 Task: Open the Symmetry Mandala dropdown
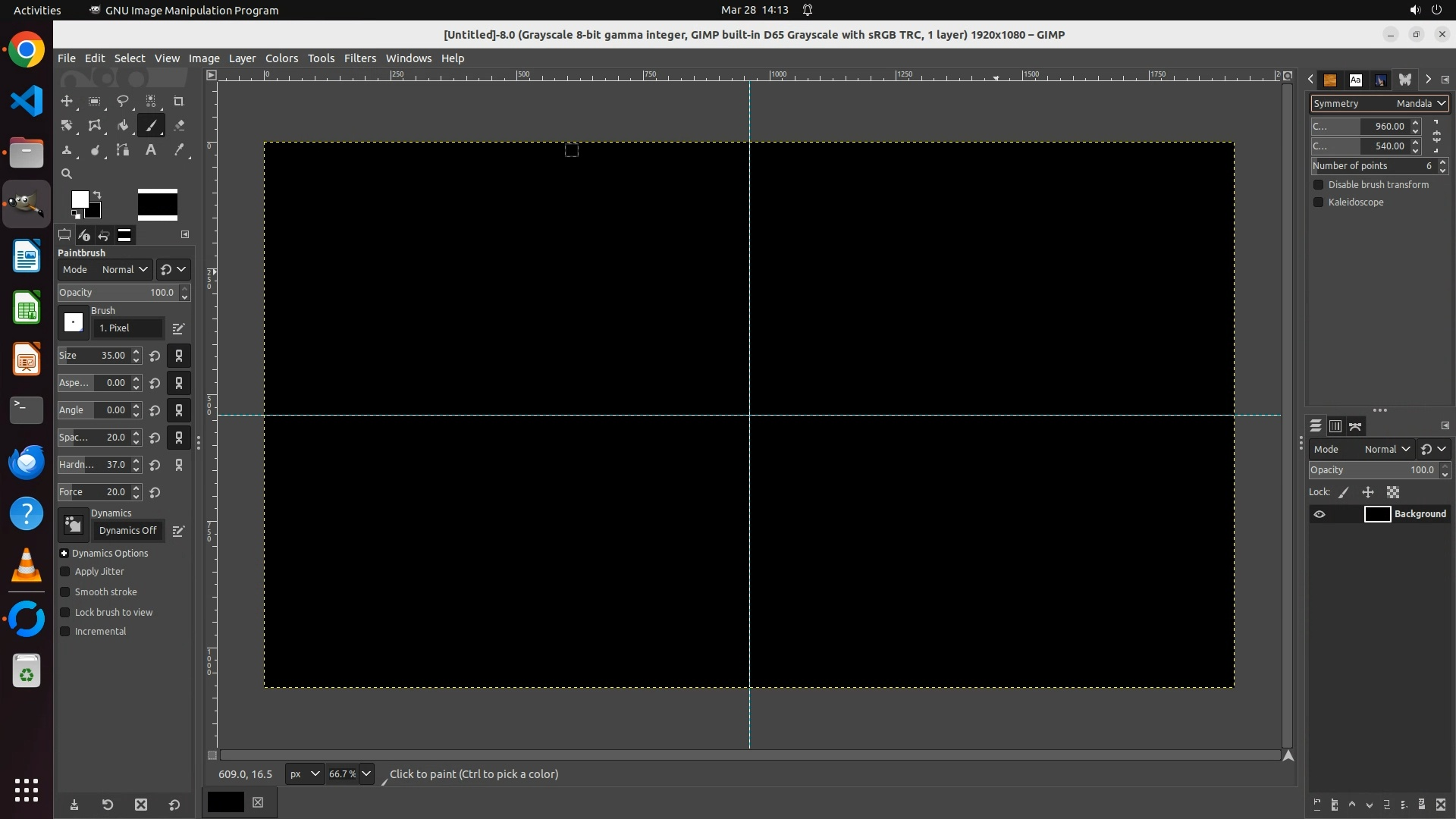click(x=1379, y=103)
